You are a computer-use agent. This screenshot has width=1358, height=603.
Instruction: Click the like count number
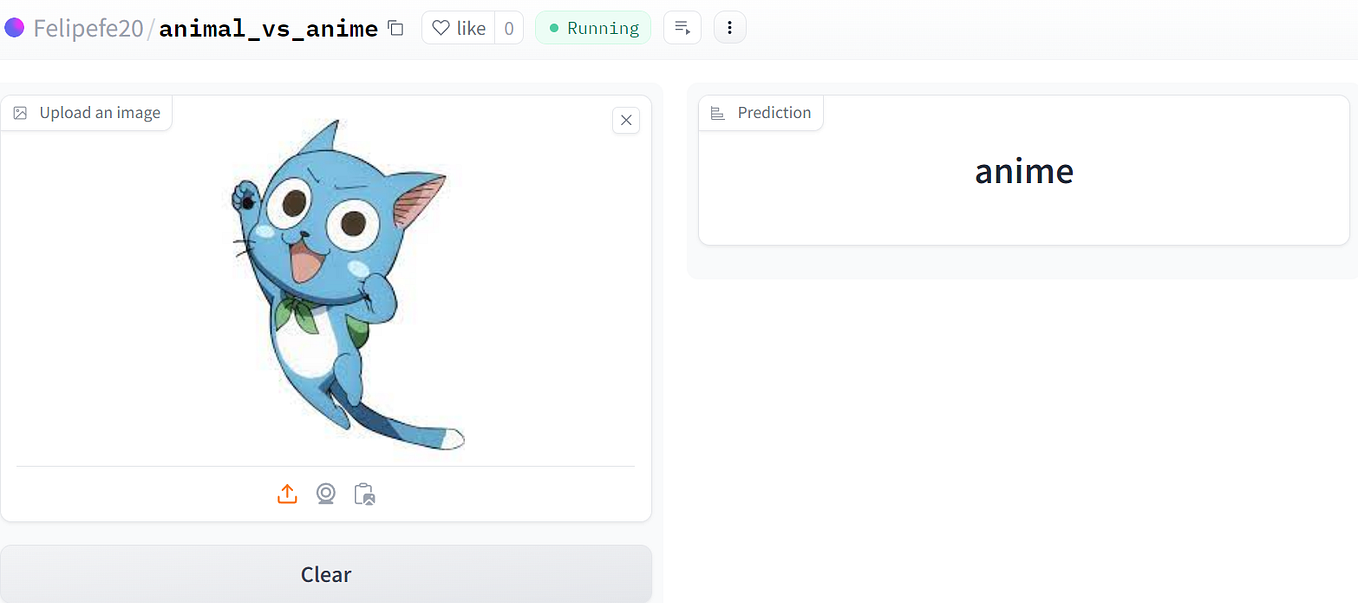pos(509,28)
